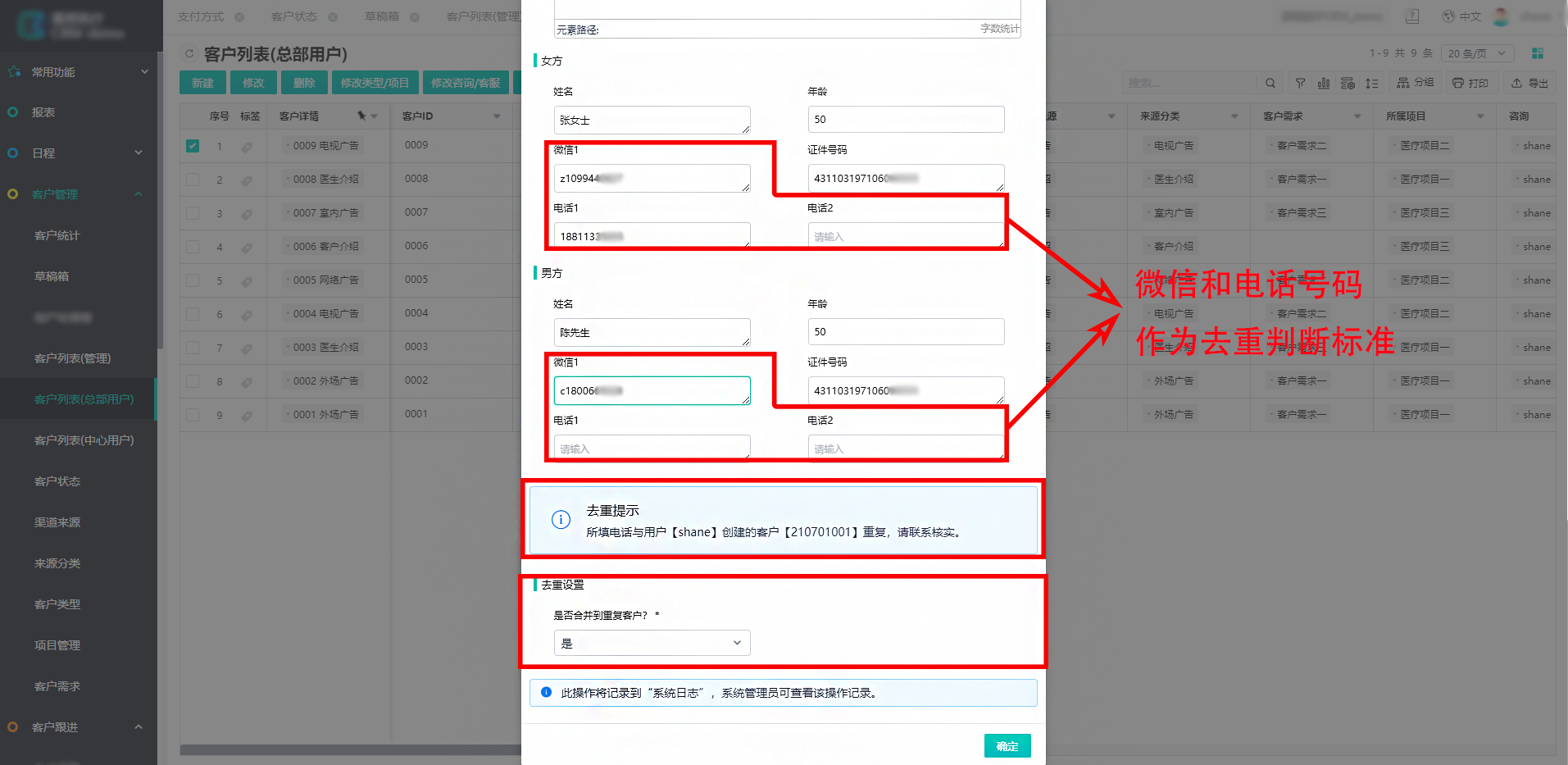Check the checkbox for row 6
Image resolution: width=1568 pixels, height=765 pixels.
[x=193, y=314]
